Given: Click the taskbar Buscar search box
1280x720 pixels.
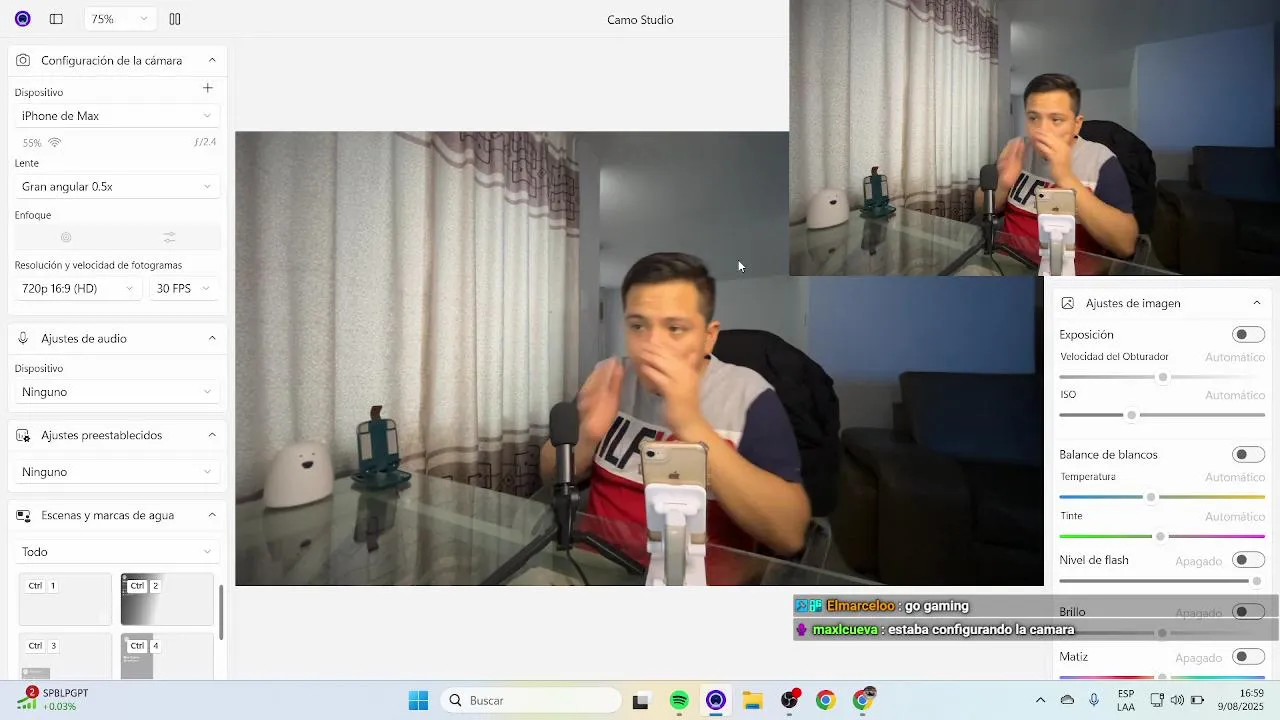Looking at the screenshot, I should [531, 701].
